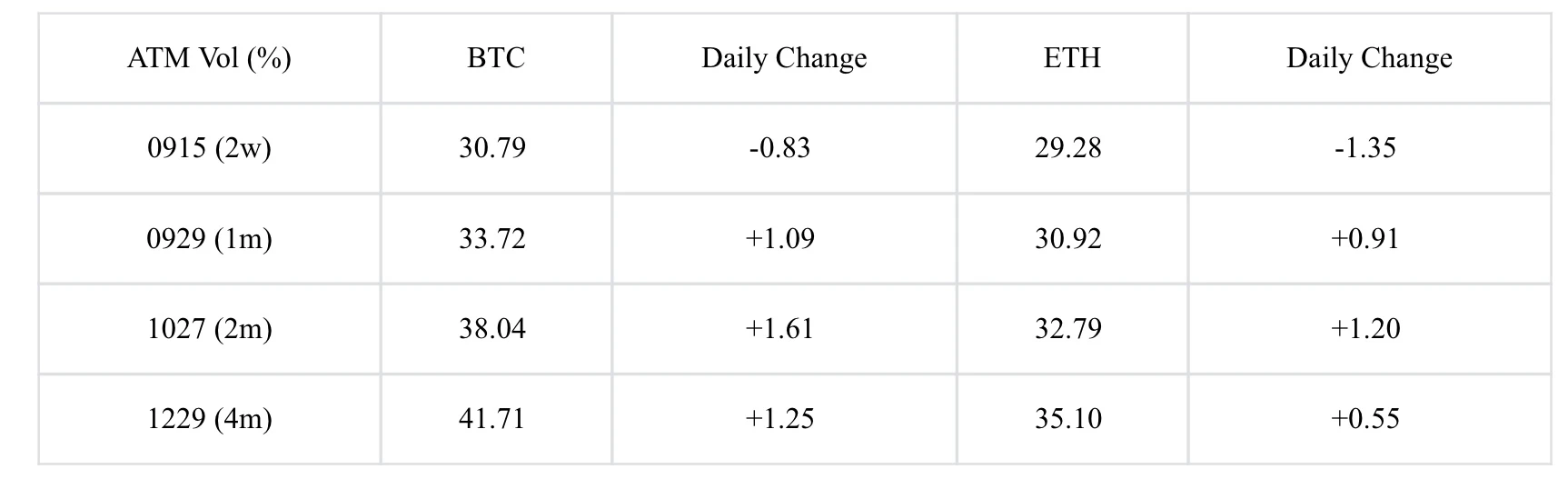Select the 0929 (1m) row label
The height and width of the screenshot is (489, 1568).
click(209, 238)
